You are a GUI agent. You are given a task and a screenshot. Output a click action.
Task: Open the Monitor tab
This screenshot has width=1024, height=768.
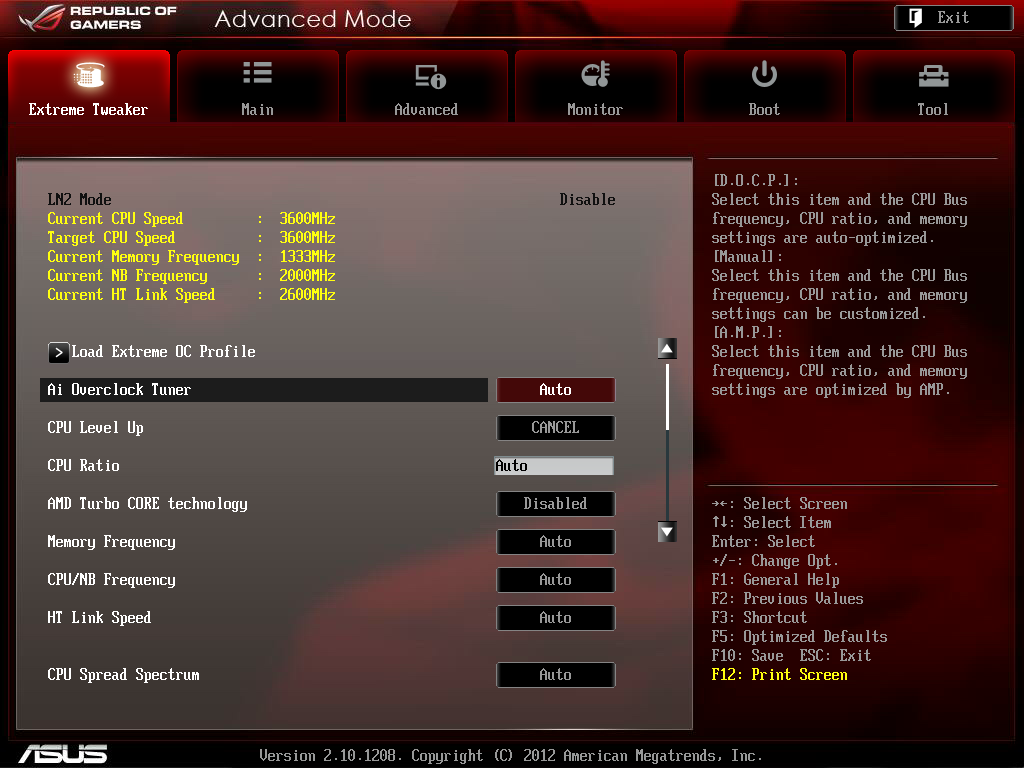click(595, 86)
